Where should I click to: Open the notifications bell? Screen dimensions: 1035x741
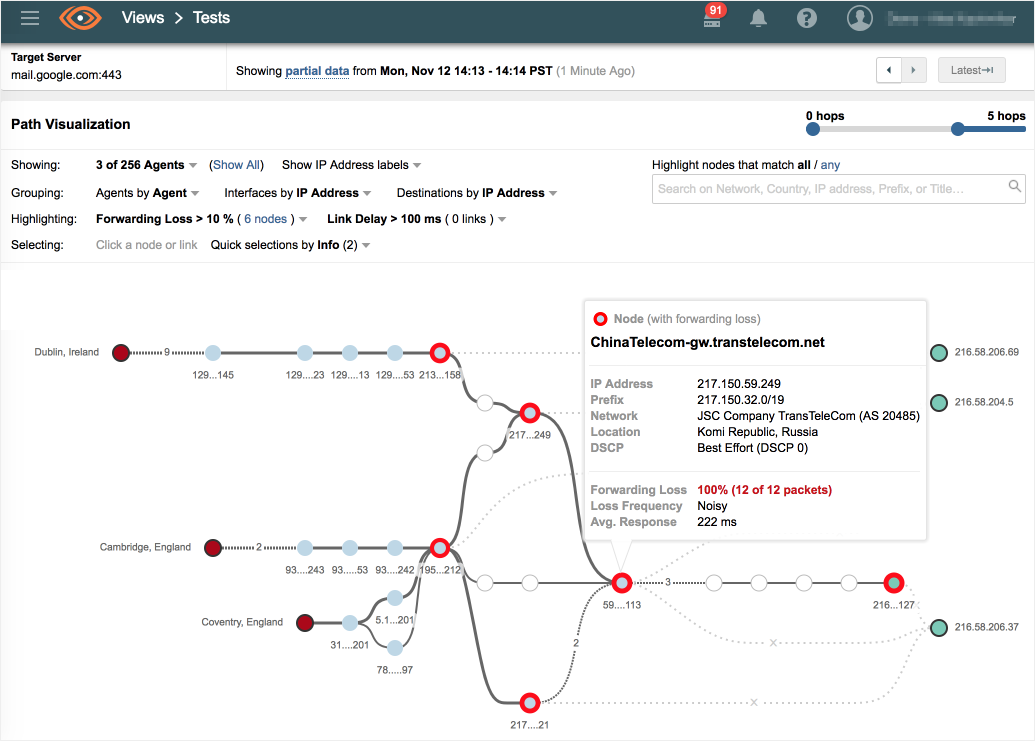coord(759,18)
